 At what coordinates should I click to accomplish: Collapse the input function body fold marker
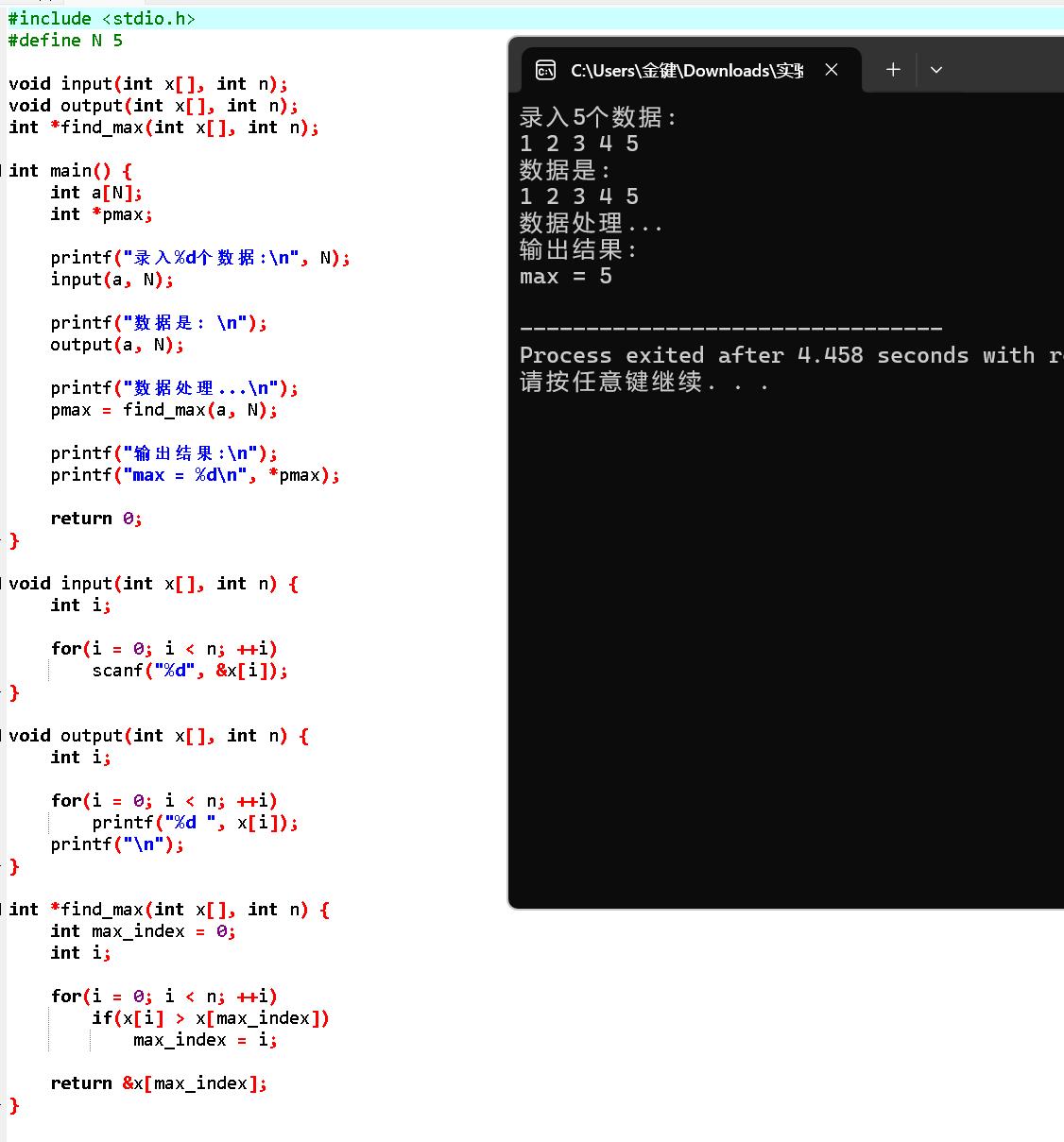(x=3, y=583)
